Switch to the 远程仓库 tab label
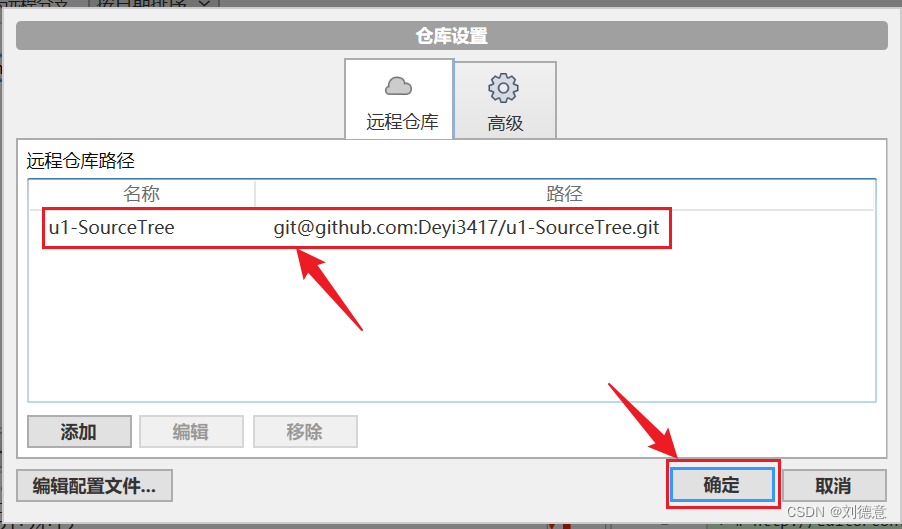Screen dimensions: 902x529 (402, 122)
